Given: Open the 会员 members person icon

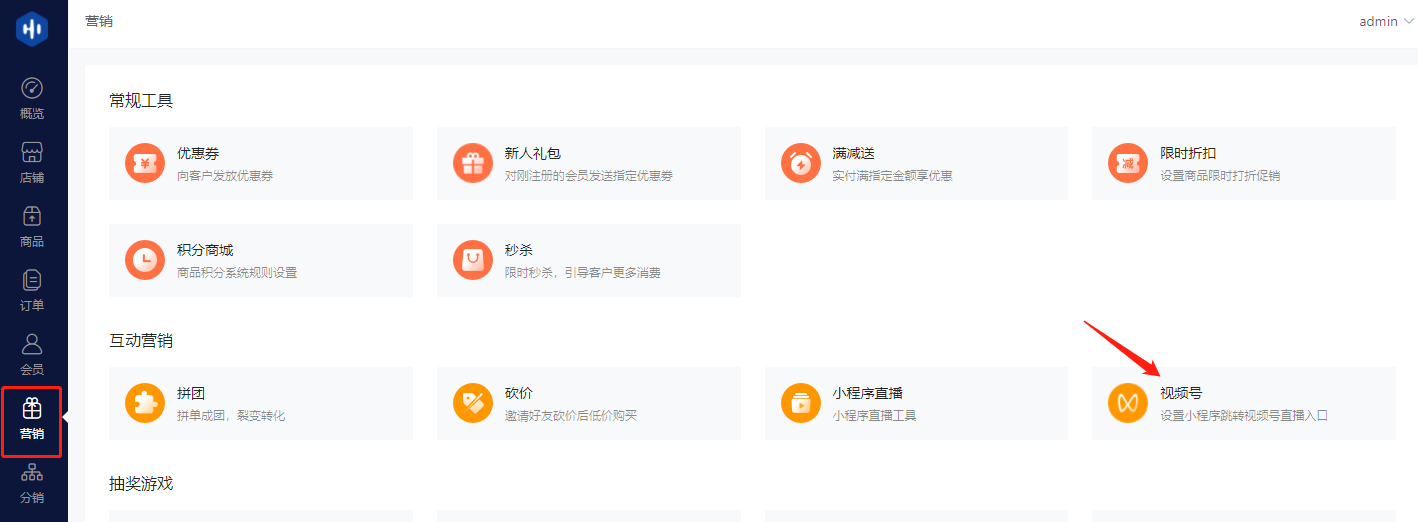Looking at the screenshot, I should [32, 344].
